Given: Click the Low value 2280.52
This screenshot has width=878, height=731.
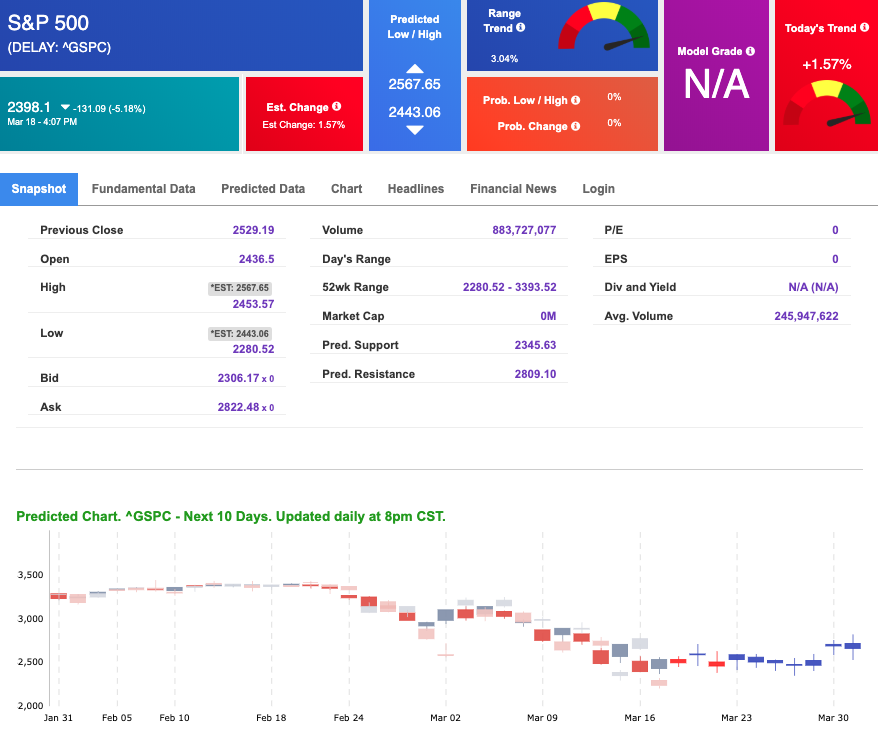Looking at the screenshot, I should click(254, 349).
